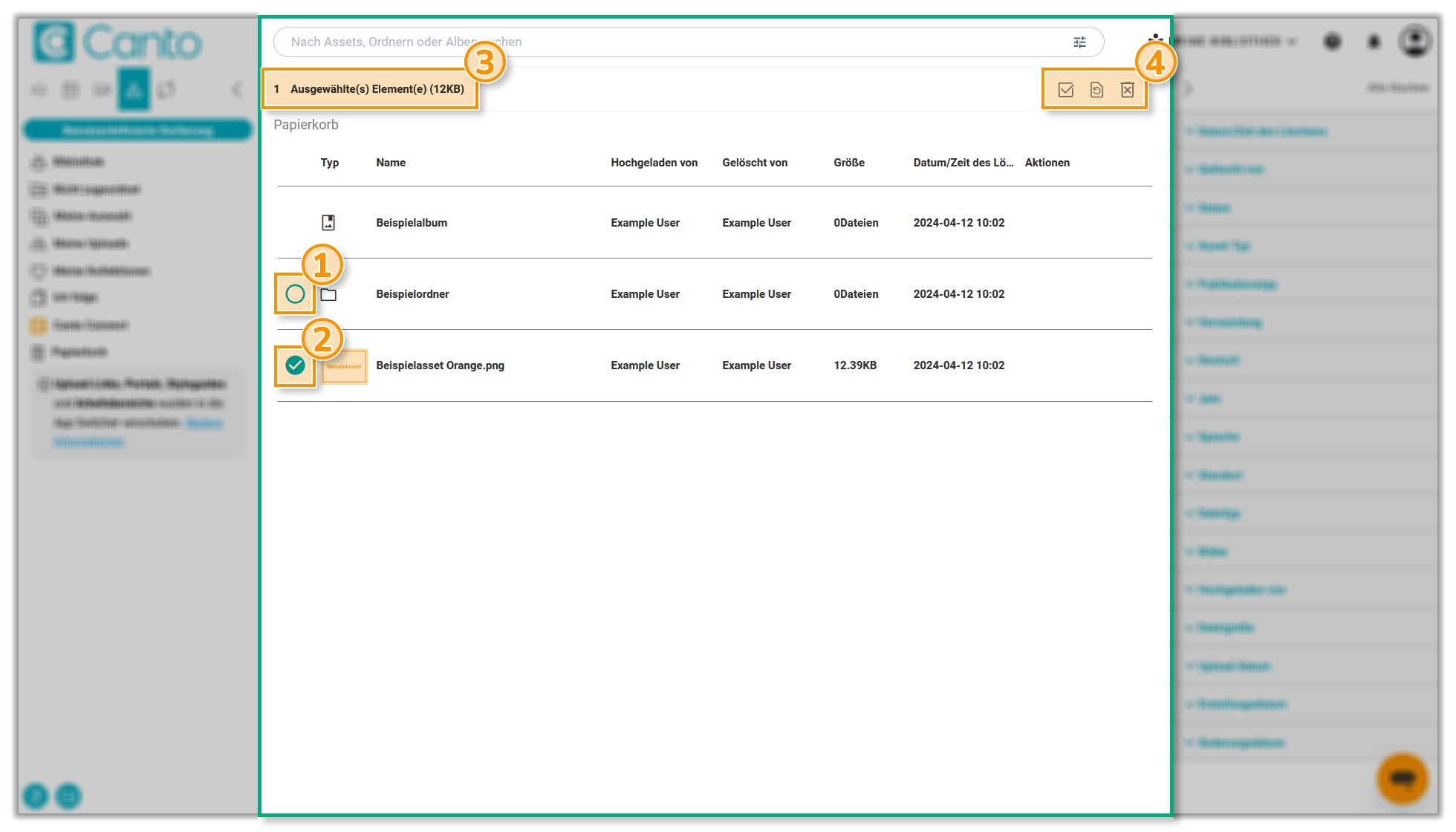Click the Beispielordner deletion date
The width and height of the screenshot is (1456, 832).
tap(959, 294)
